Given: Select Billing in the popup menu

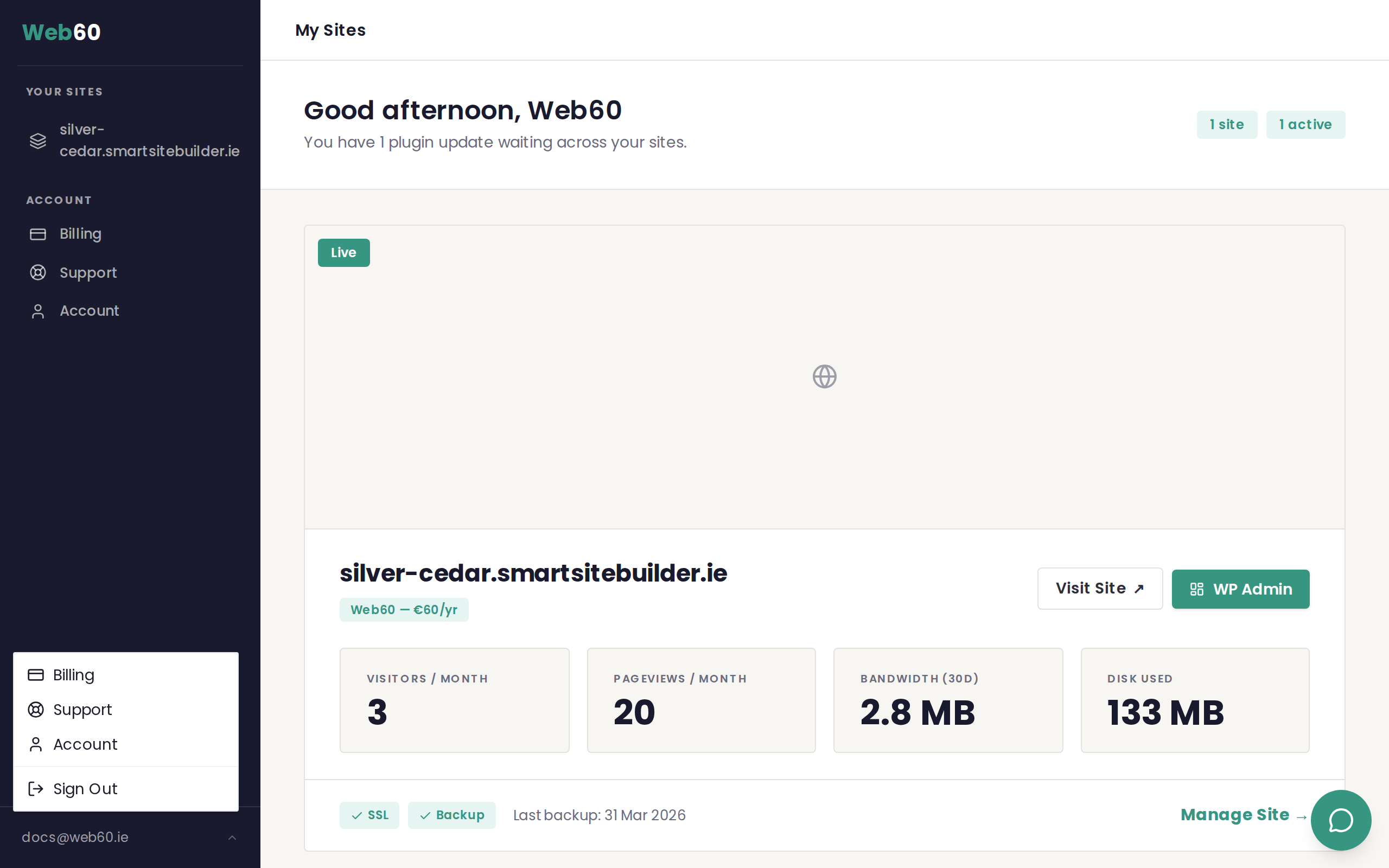Looking at the screenshot, I should click(74, 675).
